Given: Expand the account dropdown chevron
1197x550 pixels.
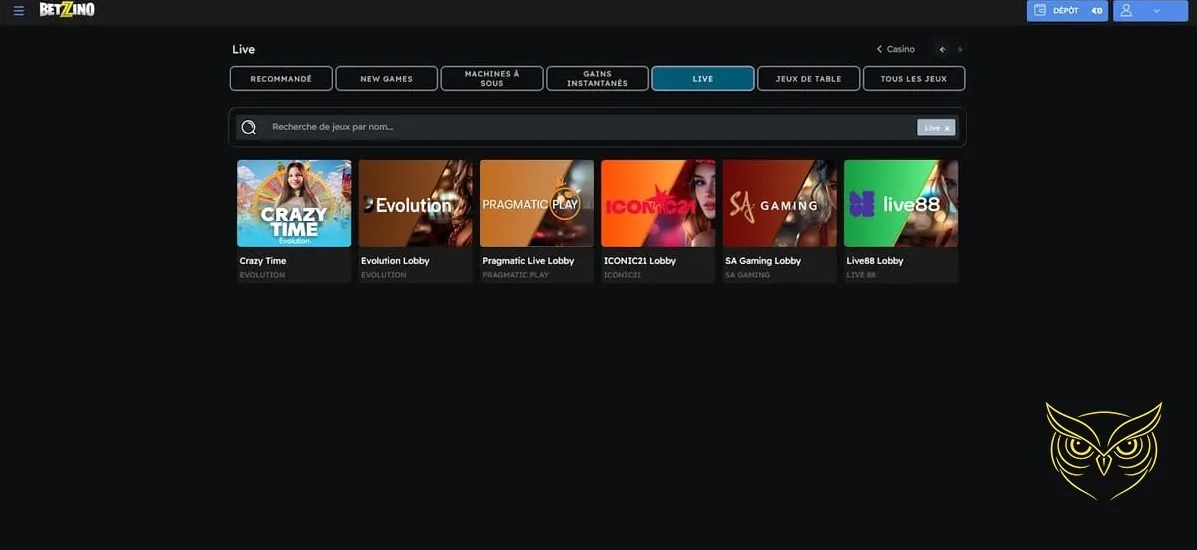Looking at the screenshot, I should click(x=1156, y=10).
